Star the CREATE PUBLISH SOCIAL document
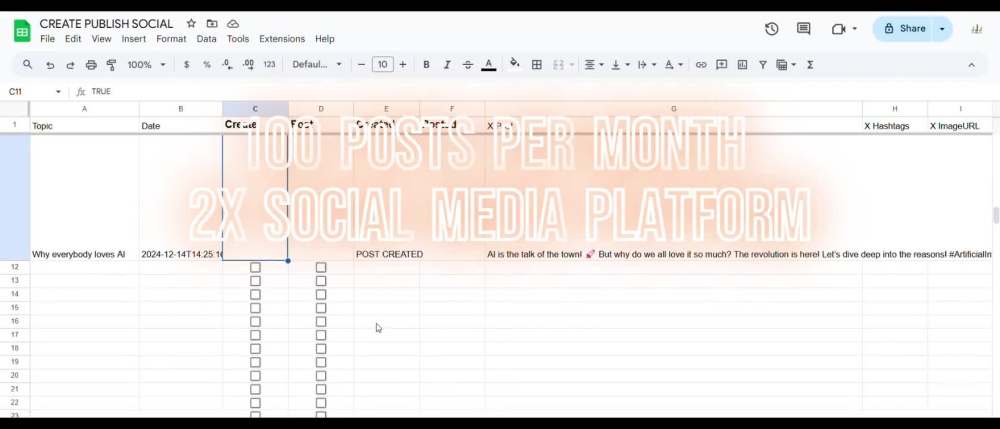1000x429 pixels. pyautogui.click(x=191, y=24)
